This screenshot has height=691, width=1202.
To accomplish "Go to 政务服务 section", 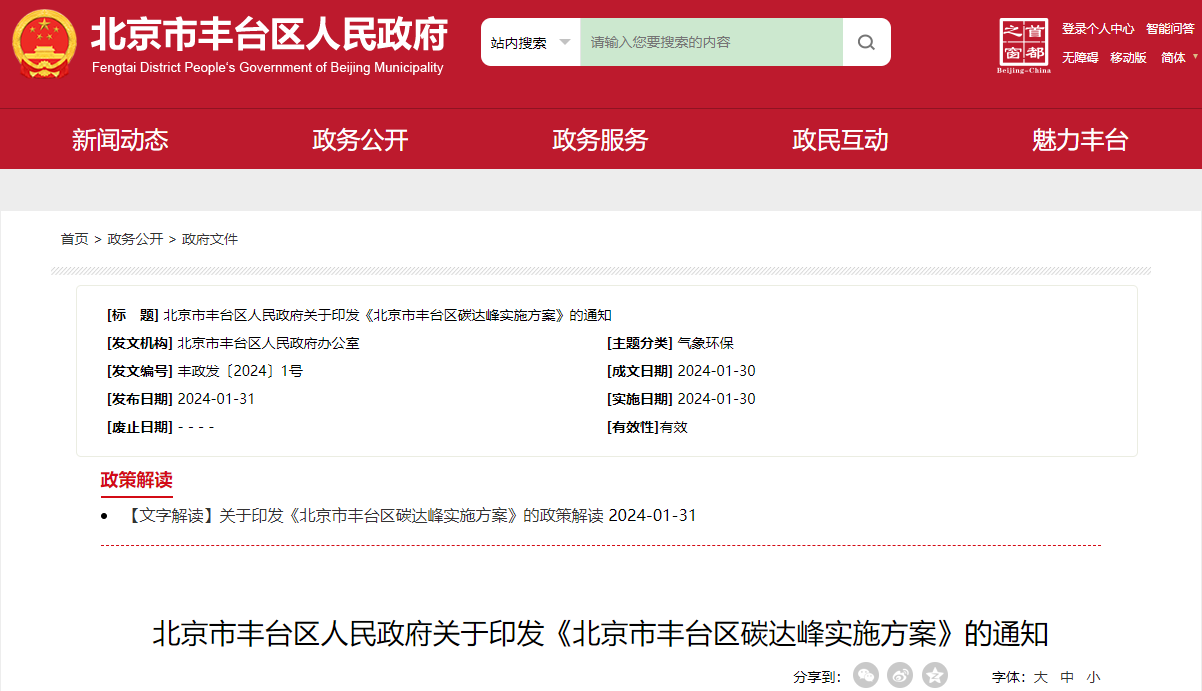I will (600, 140).
